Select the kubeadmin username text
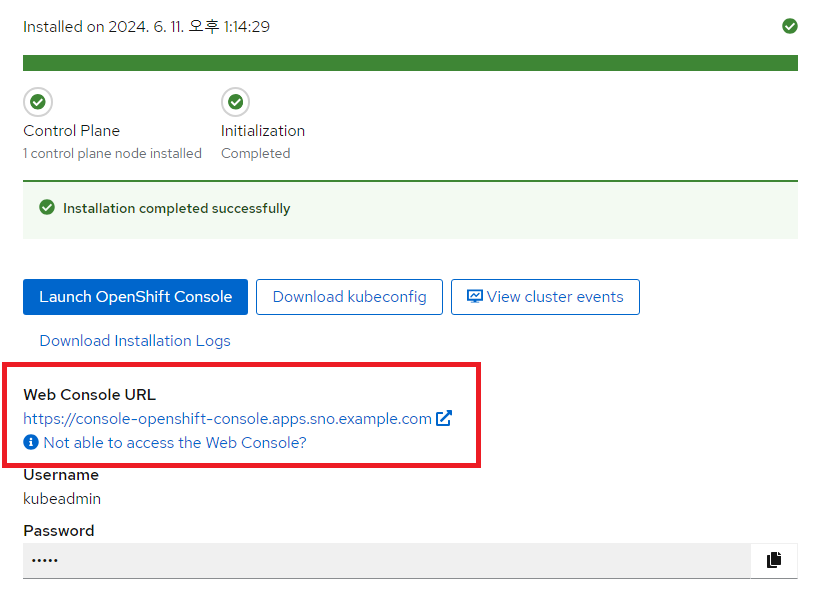821x609 pixels. pos(62,499)
